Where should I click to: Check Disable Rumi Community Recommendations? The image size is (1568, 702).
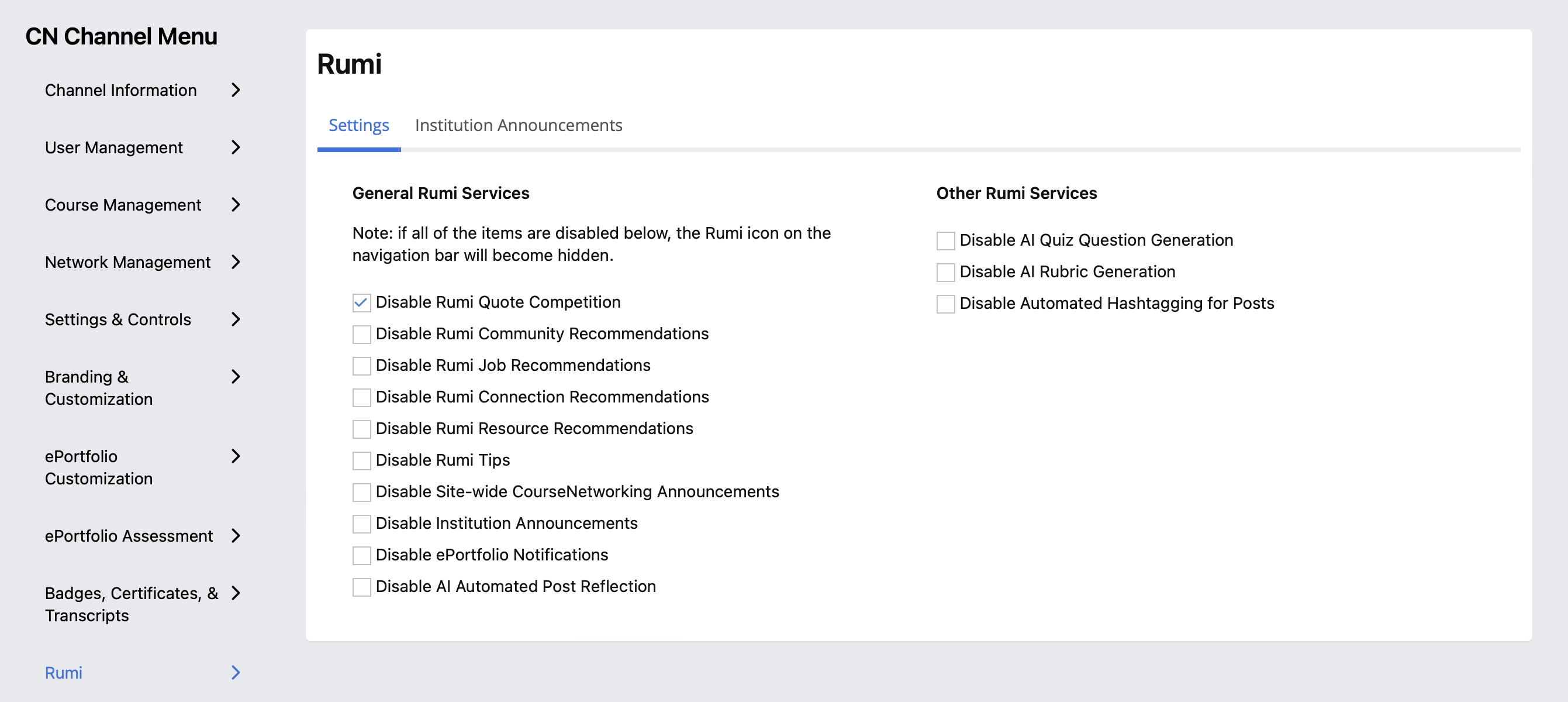coord(361,334)
